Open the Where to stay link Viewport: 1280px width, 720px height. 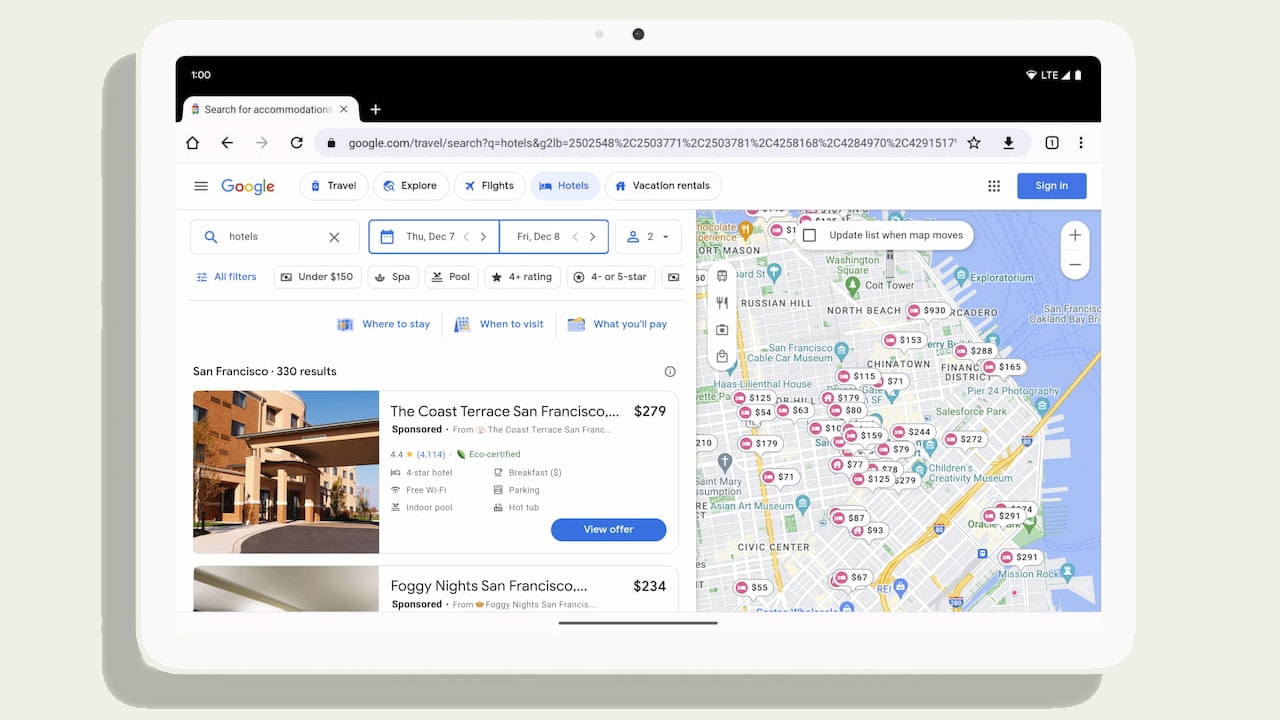(384, 324)
